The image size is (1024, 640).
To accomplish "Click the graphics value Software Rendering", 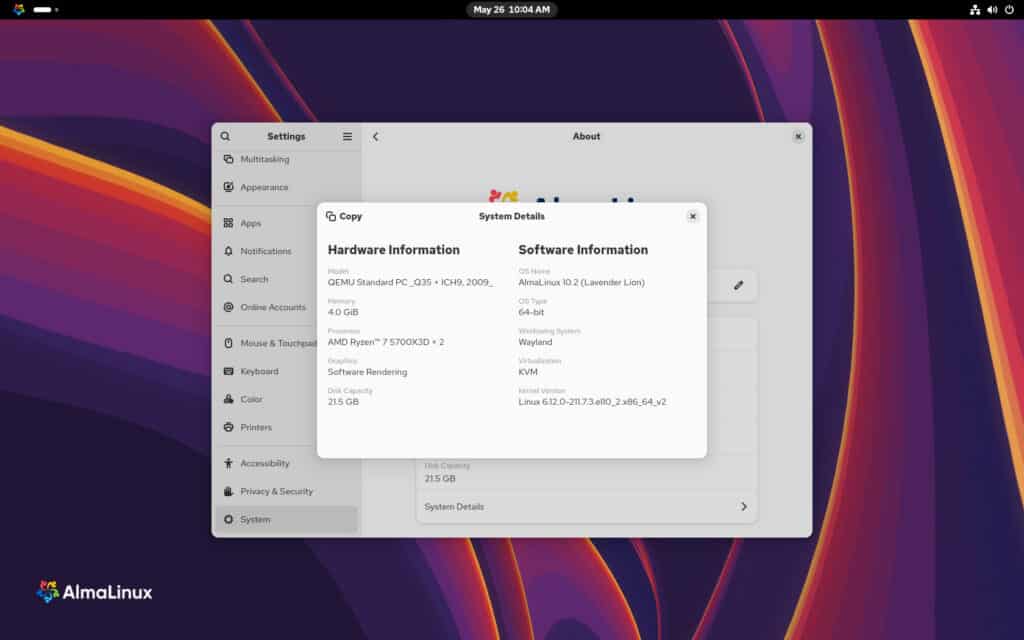I will point(367,372).
